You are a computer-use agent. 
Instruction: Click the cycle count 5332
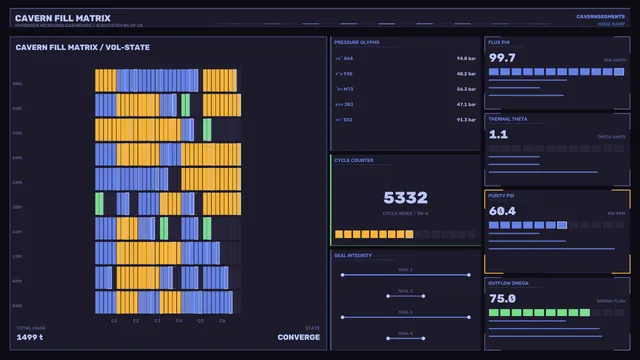(405, 198)
